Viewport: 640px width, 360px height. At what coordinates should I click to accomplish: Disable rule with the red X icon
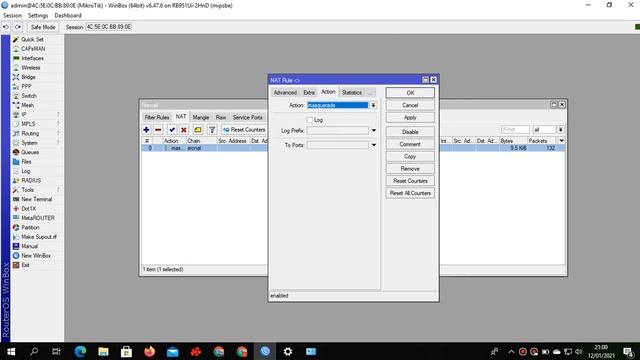(184, 130)
